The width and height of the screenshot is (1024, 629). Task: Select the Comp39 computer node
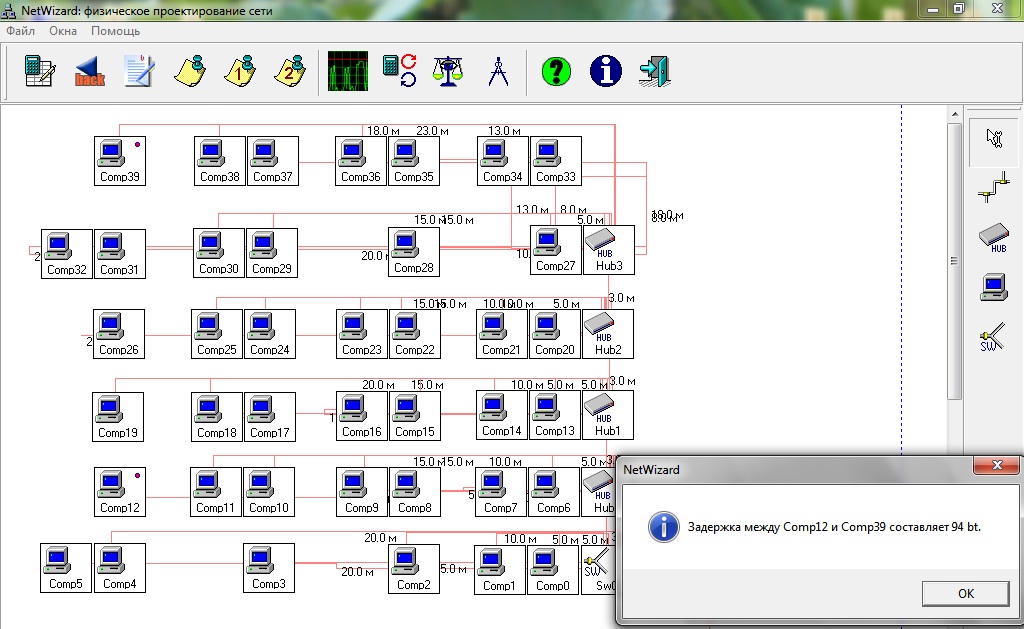point(120,161)
